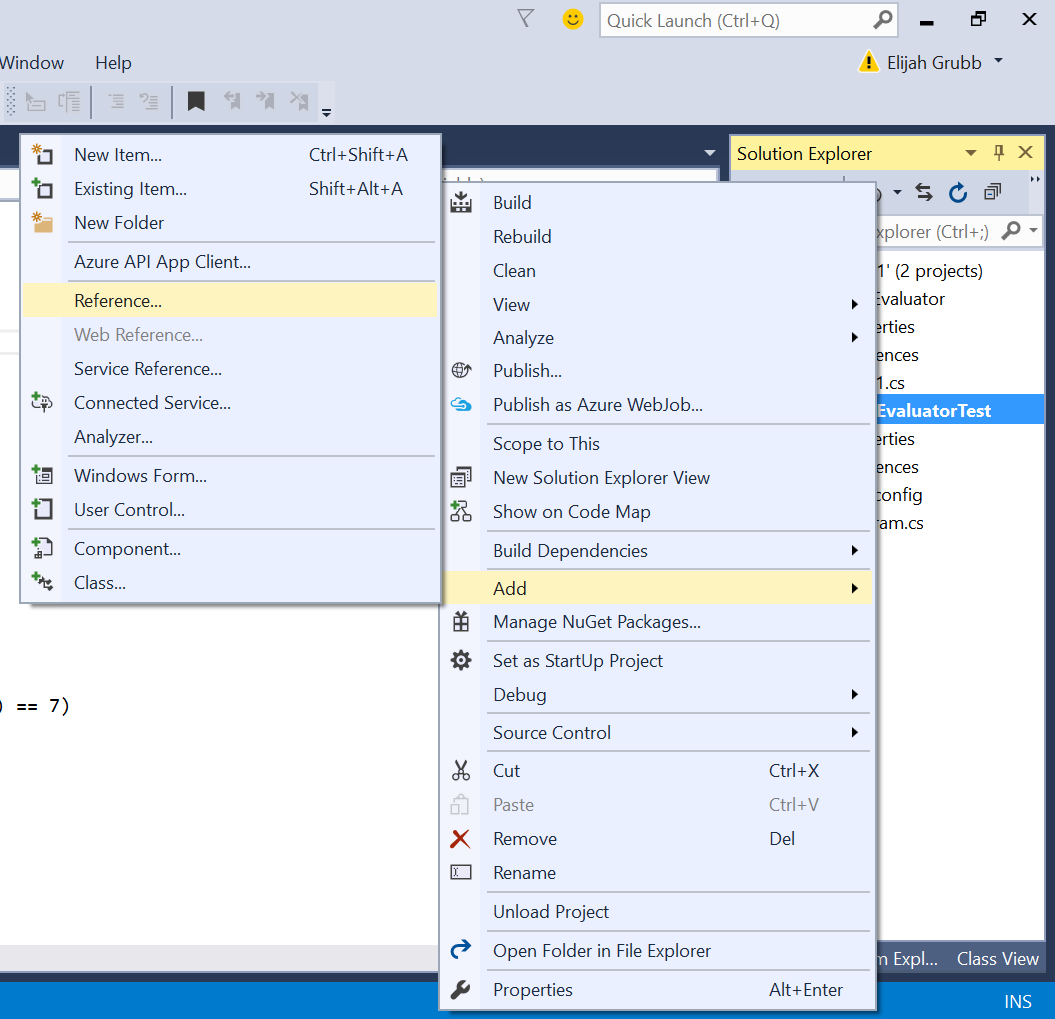This screenshot has width=1055, height=1019.
Task: Click the Manage NuGet Packages menu entry
Action: (596, 622)
